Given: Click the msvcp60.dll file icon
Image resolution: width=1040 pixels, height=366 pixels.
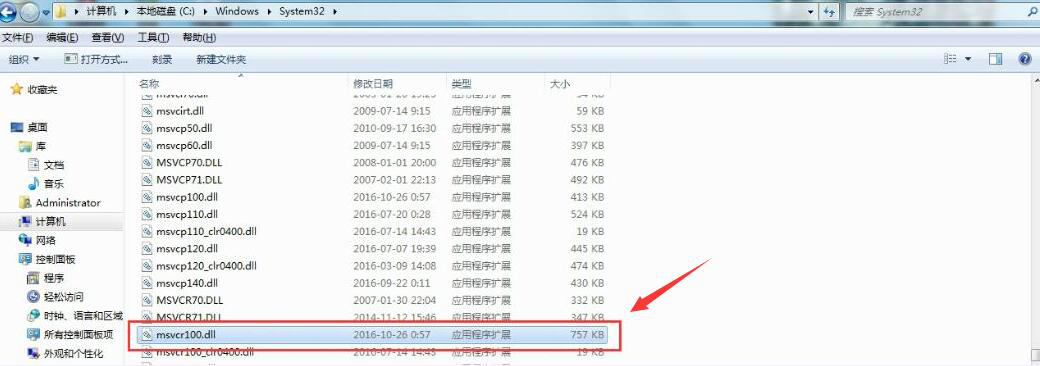Looking at the screenshot, I should [147, 145].
